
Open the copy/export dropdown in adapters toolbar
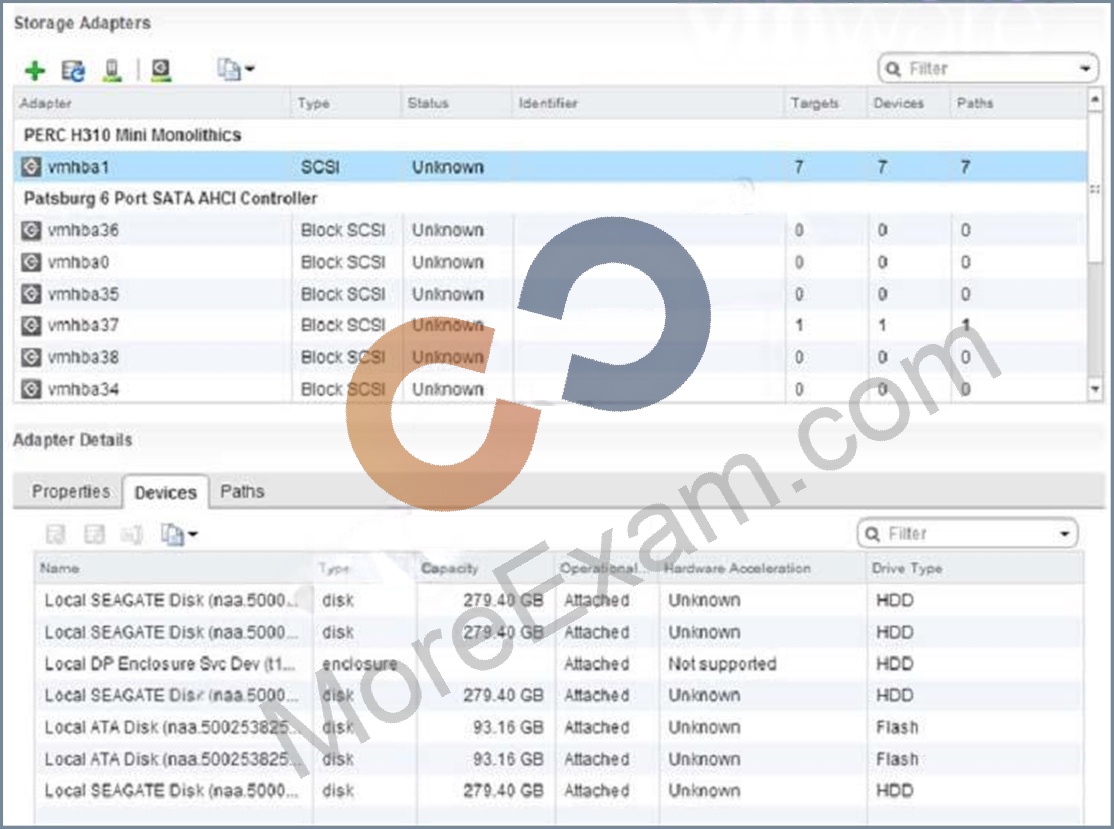[x=236, y=70]
